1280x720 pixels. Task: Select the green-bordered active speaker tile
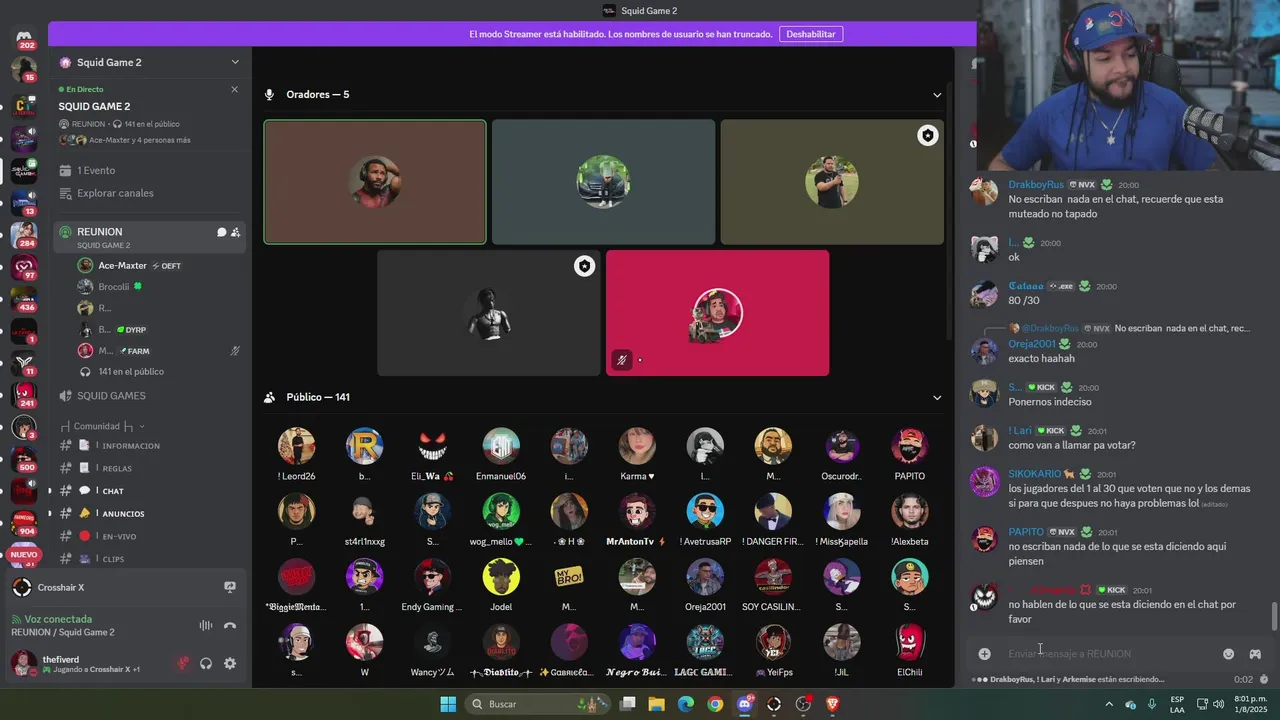click(375, 182)
